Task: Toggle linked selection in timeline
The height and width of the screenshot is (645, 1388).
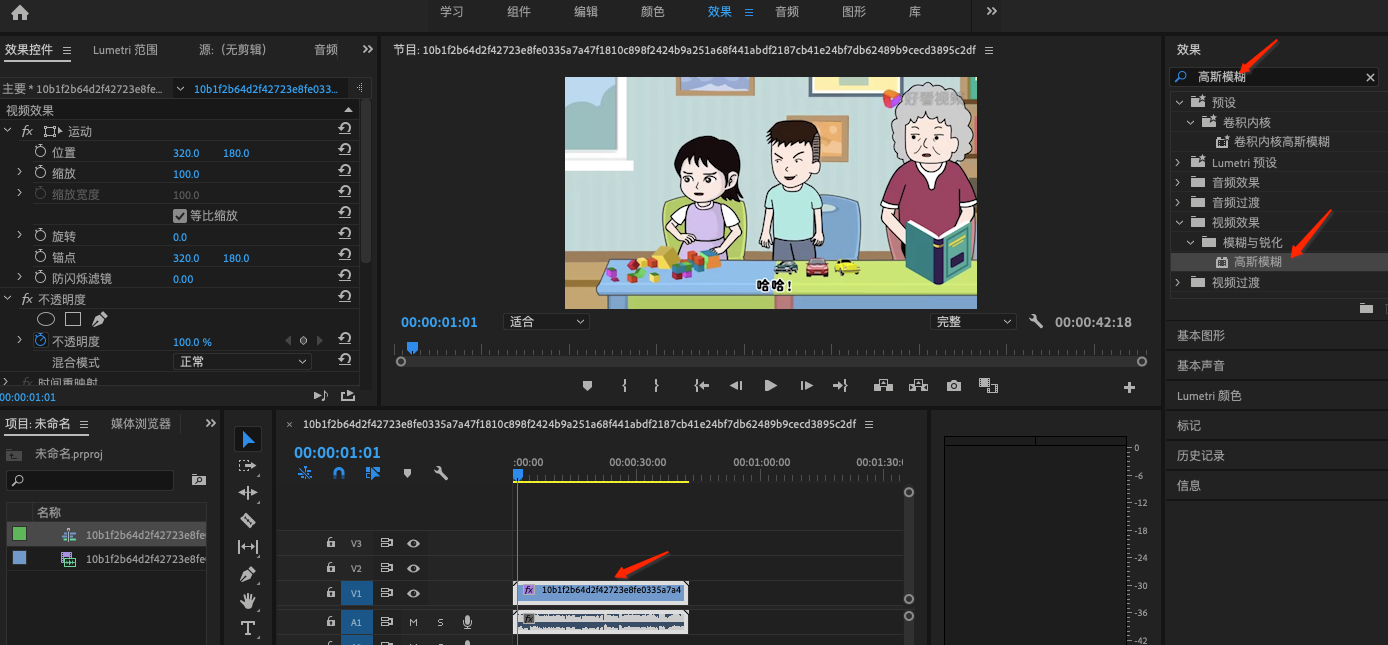Action: 372,473
